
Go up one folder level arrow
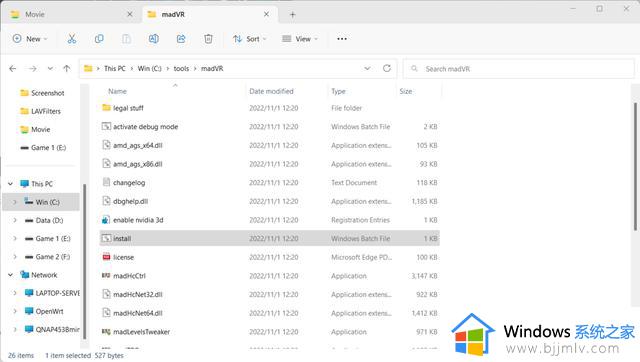pos(67,69)
